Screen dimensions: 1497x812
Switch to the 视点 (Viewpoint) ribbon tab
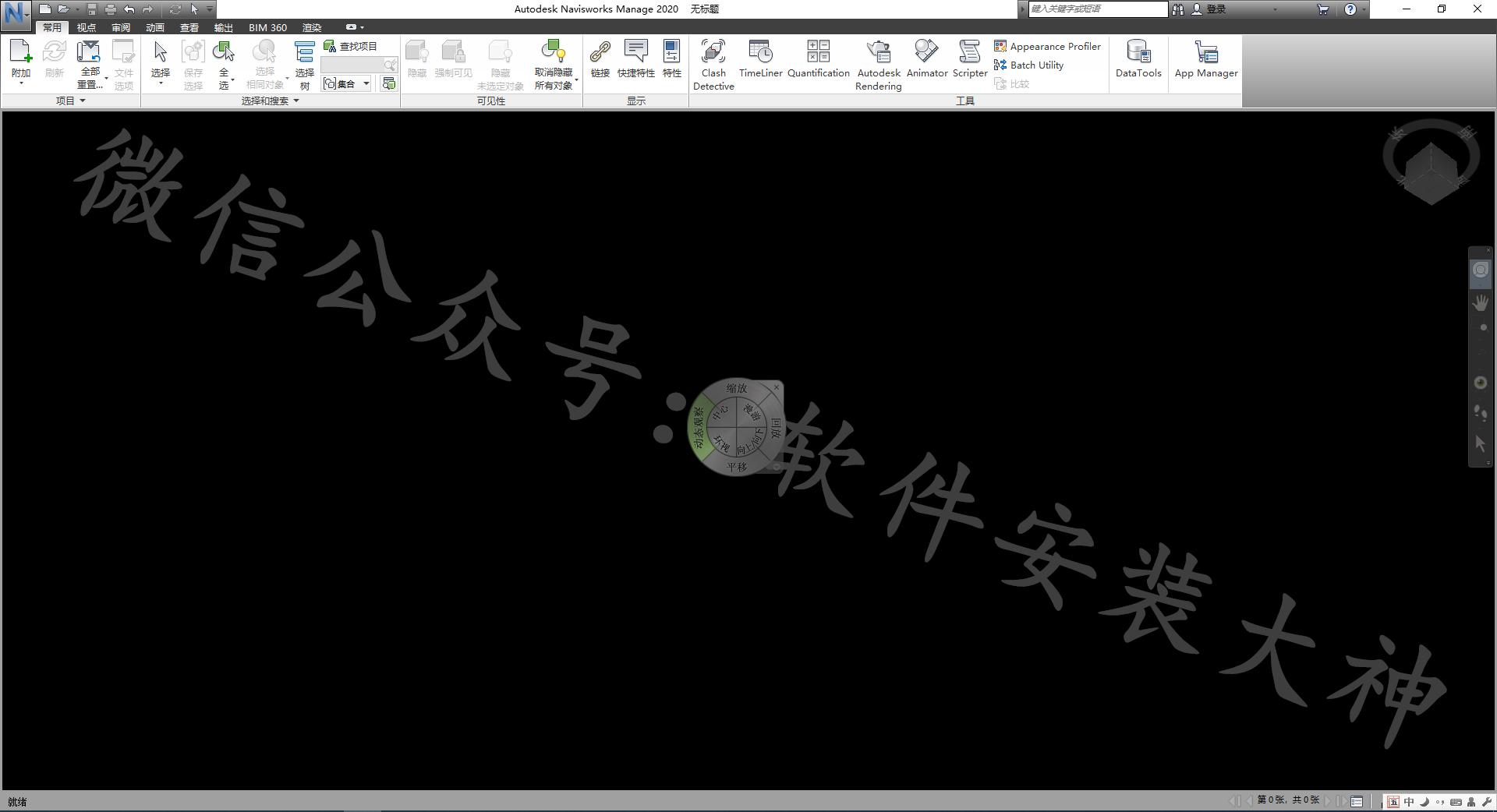point(87,27)
